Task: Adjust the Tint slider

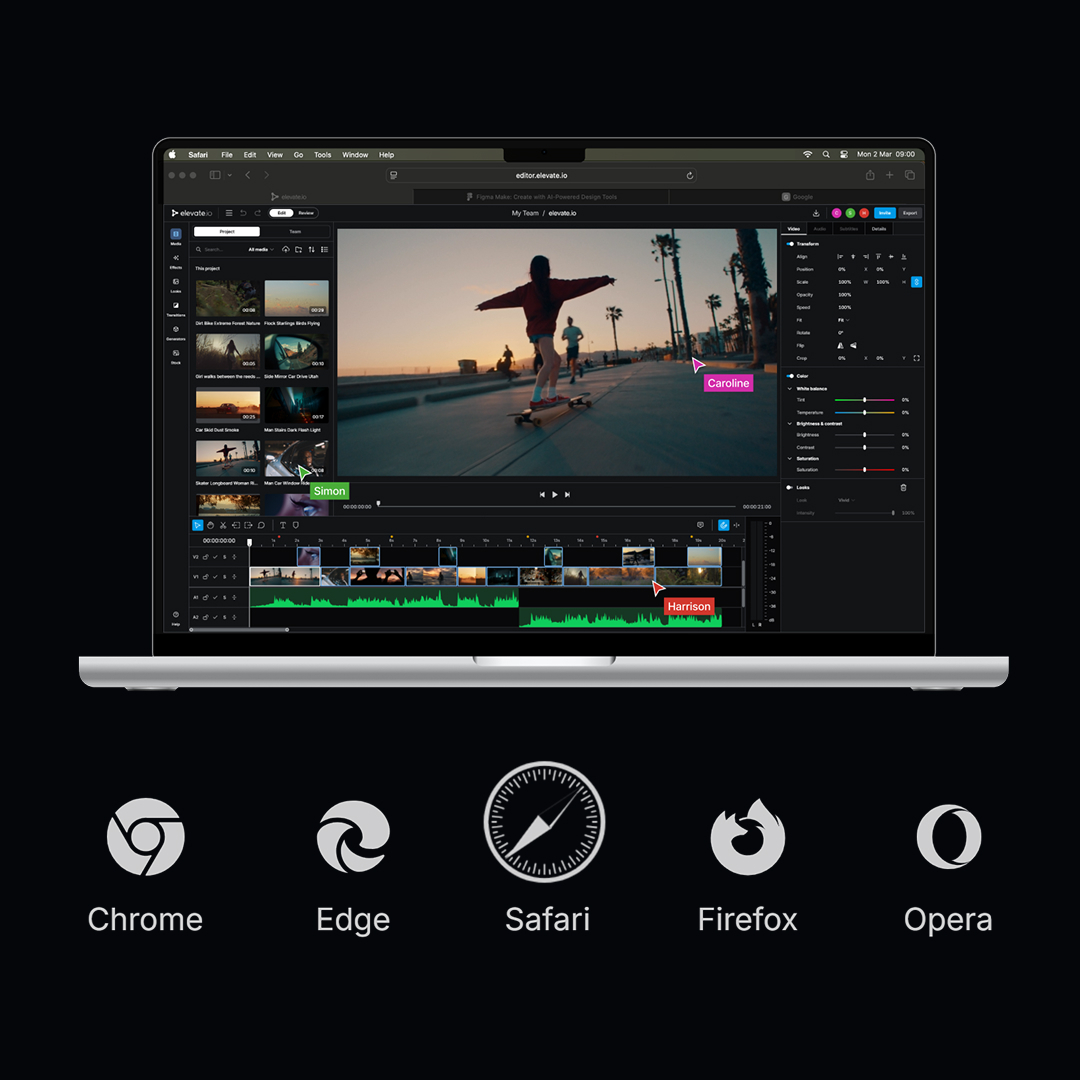Action: click(x=864, y=399)
